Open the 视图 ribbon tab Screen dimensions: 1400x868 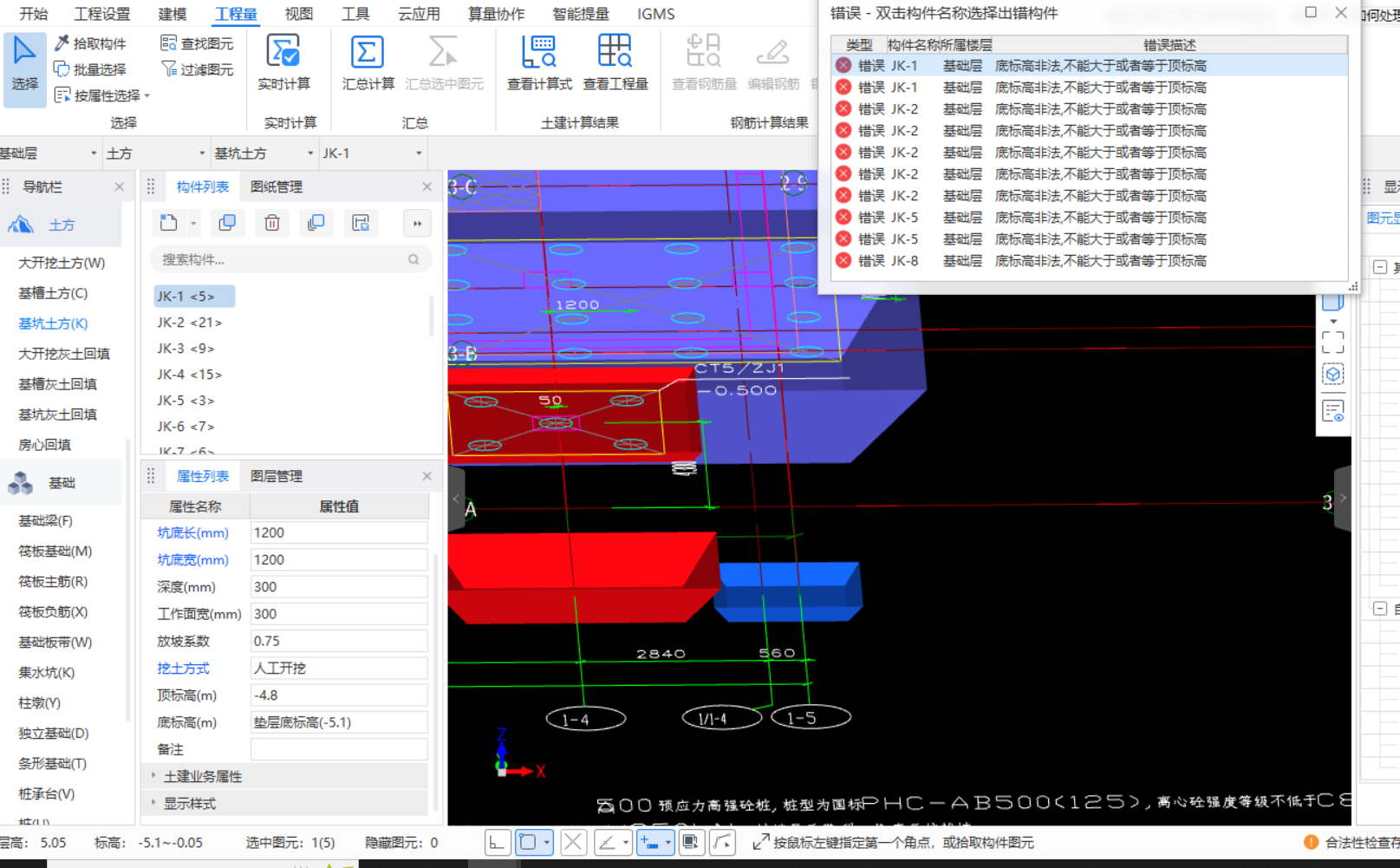(298, 14)
